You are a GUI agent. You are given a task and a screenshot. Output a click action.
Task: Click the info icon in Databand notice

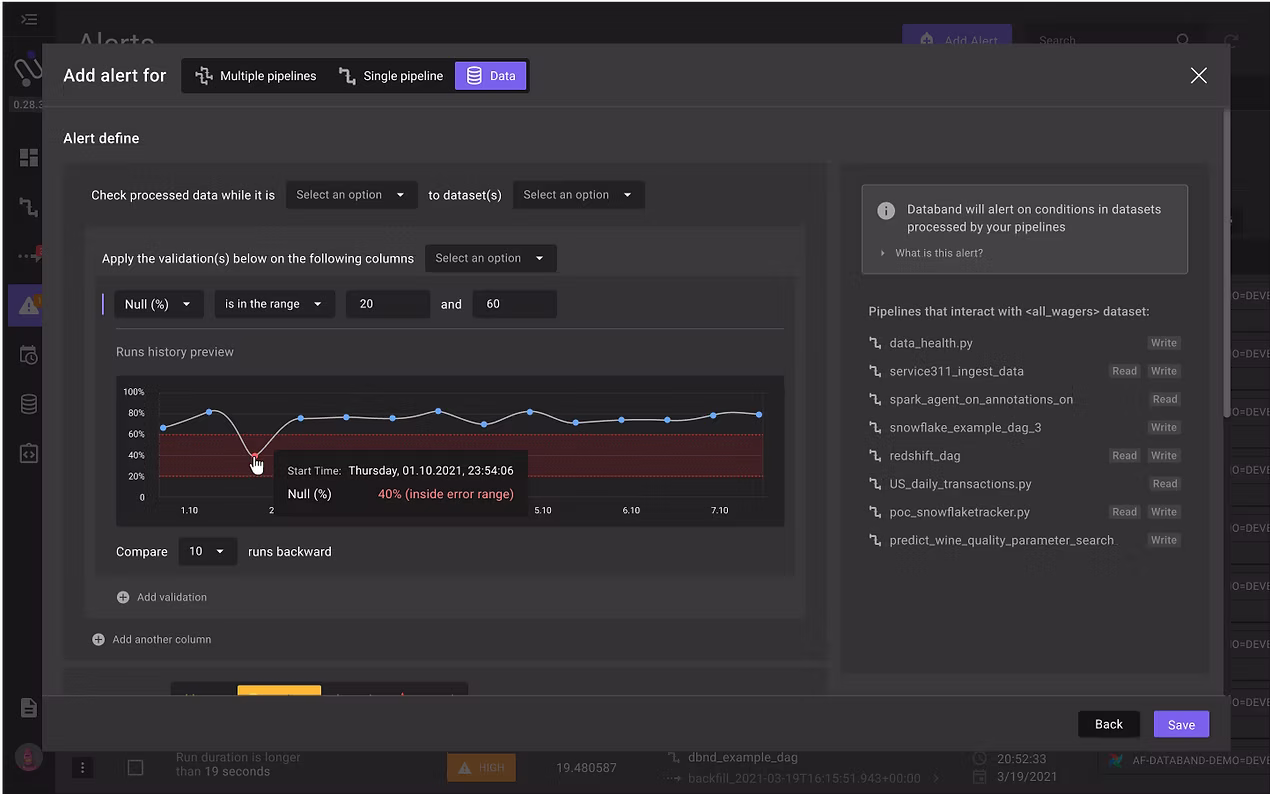pyautogui.click(x=885, y=210)
